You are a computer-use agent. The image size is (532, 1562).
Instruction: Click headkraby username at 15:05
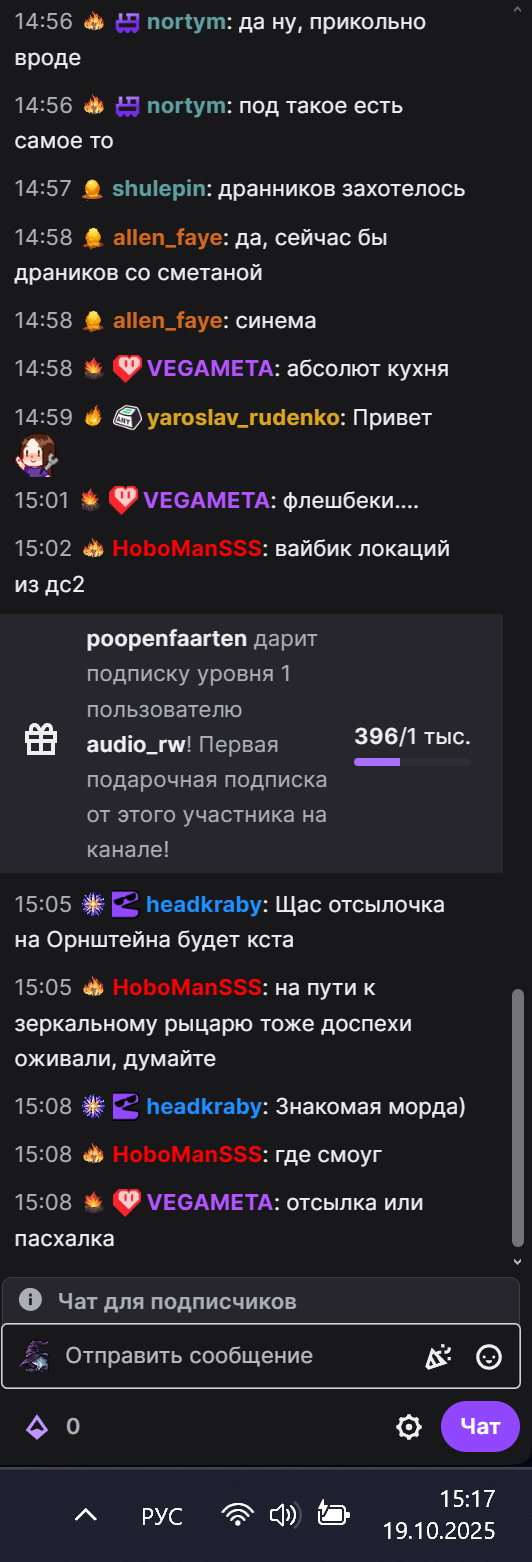pos(204,905)
